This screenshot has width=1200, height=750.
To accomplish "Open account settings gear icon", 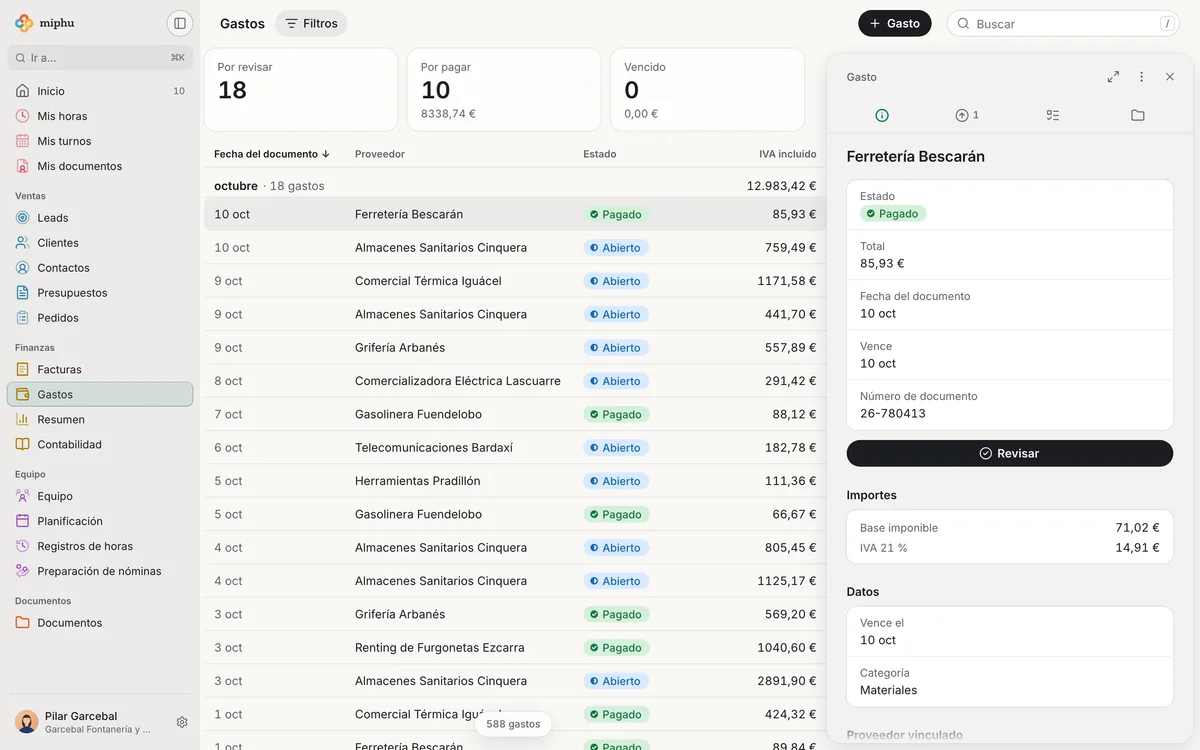I will pos(182,722).
